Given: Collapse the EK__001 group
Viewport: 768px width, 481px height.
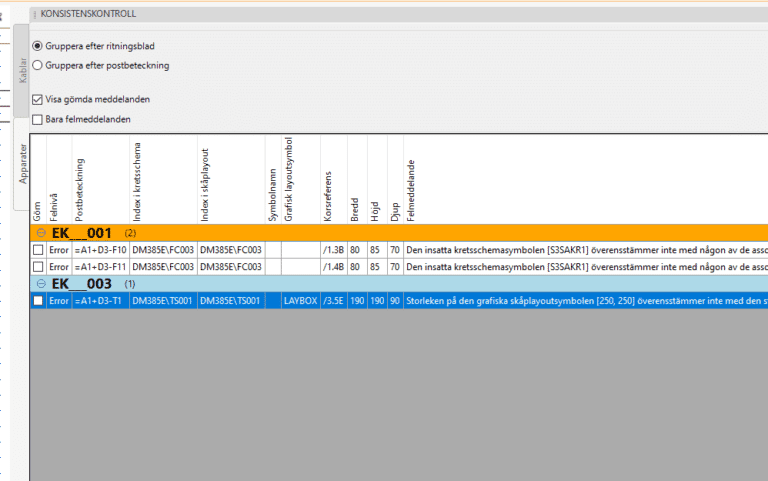Looking at the screenshot, I should pyautogui.click(x=40, y=233).
